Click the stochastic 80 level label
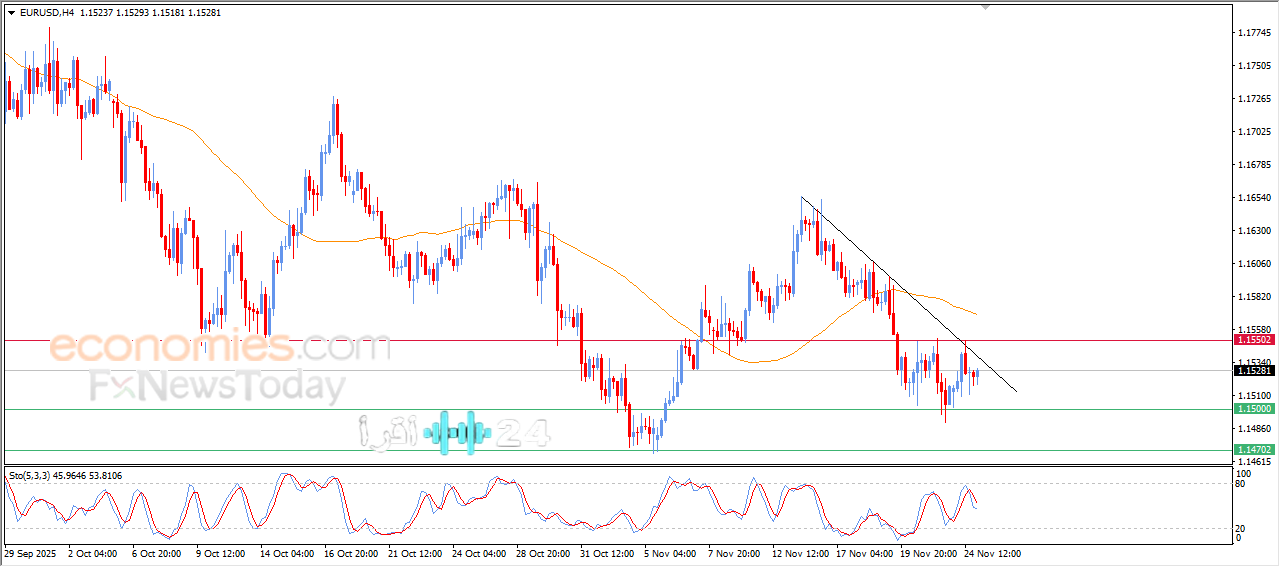Screen dimensions: 1280x567 [x=1241, y=484]
